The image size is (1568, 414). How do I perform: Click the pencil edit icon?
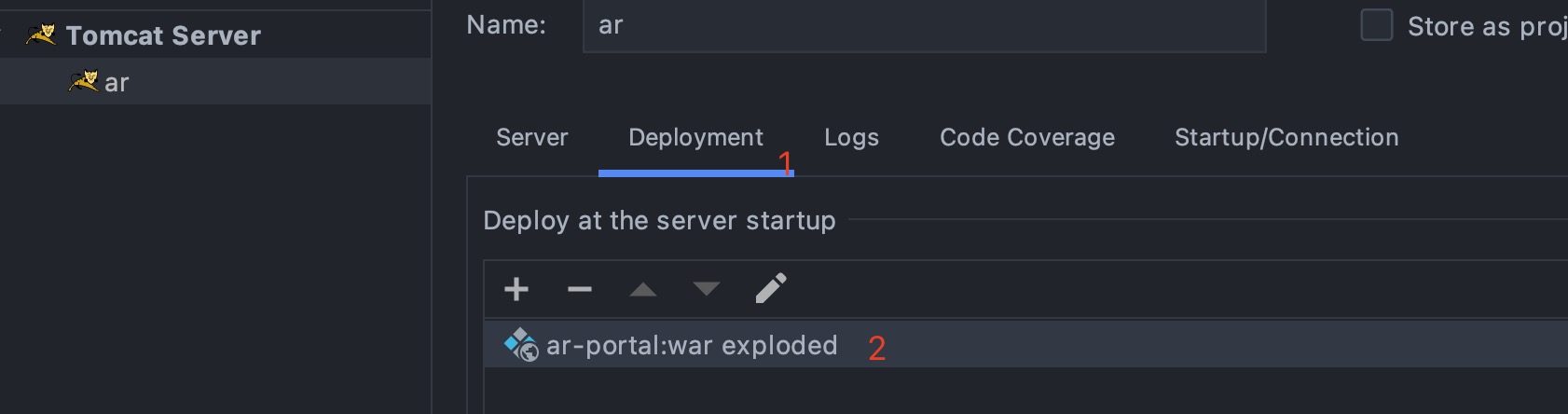[x=771, y=289]
